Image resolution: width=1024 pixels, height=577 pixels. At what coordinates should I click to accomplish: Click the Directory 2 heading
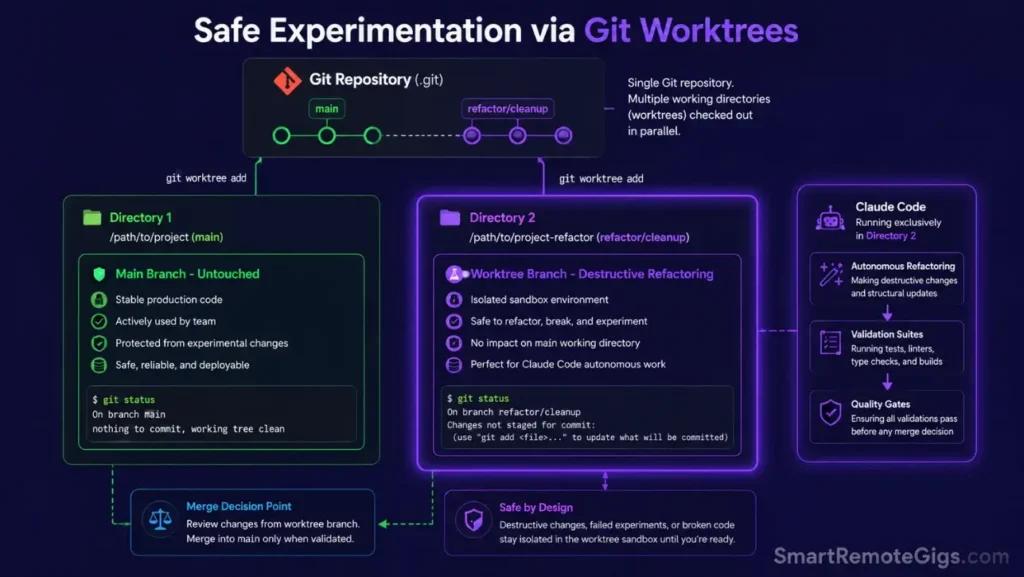click(502, 218)
